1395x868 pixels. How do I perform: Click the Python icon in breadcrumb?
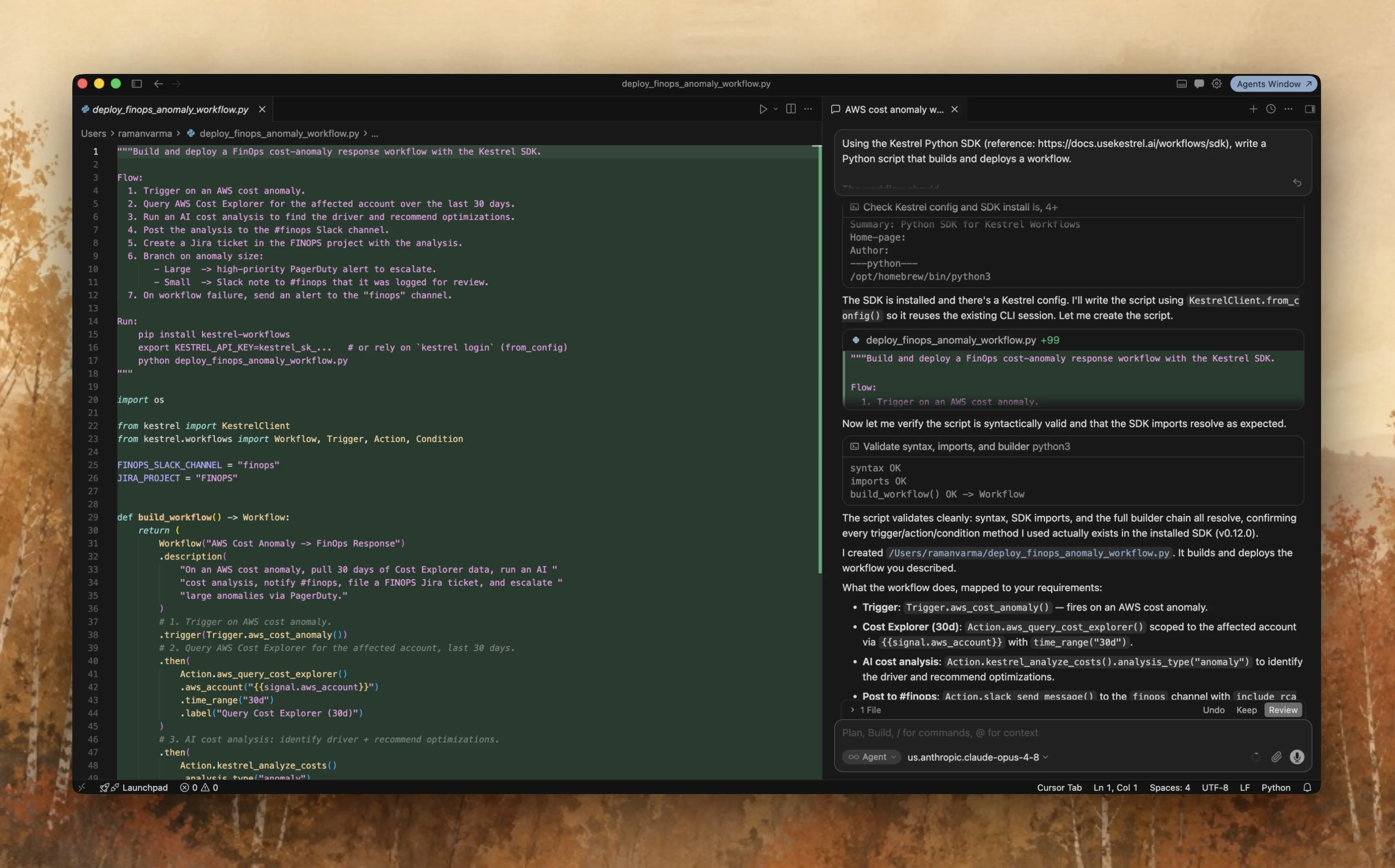click(191, 133)
